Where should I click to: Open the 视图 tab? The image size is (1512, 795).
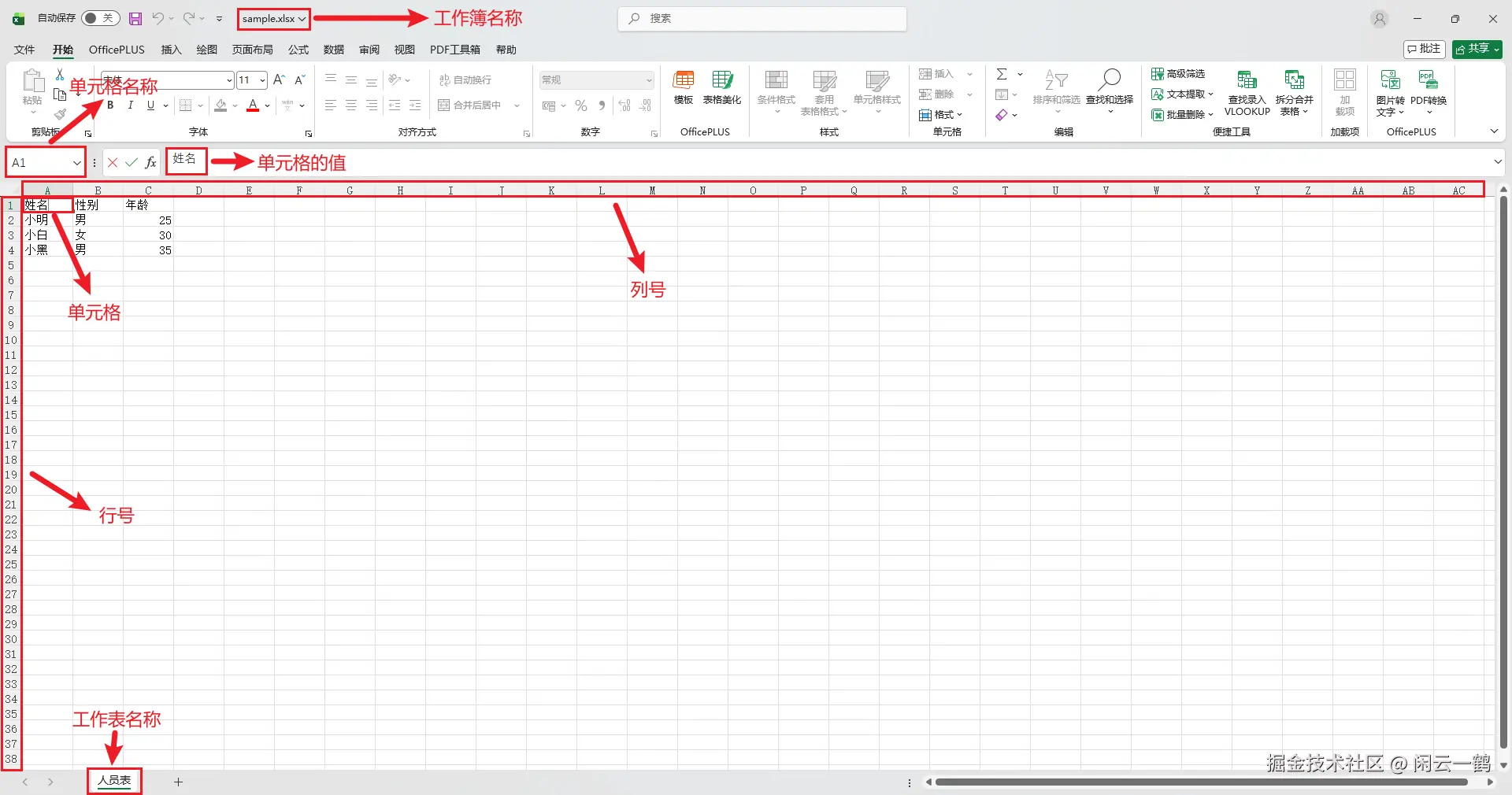click(405, 50)
